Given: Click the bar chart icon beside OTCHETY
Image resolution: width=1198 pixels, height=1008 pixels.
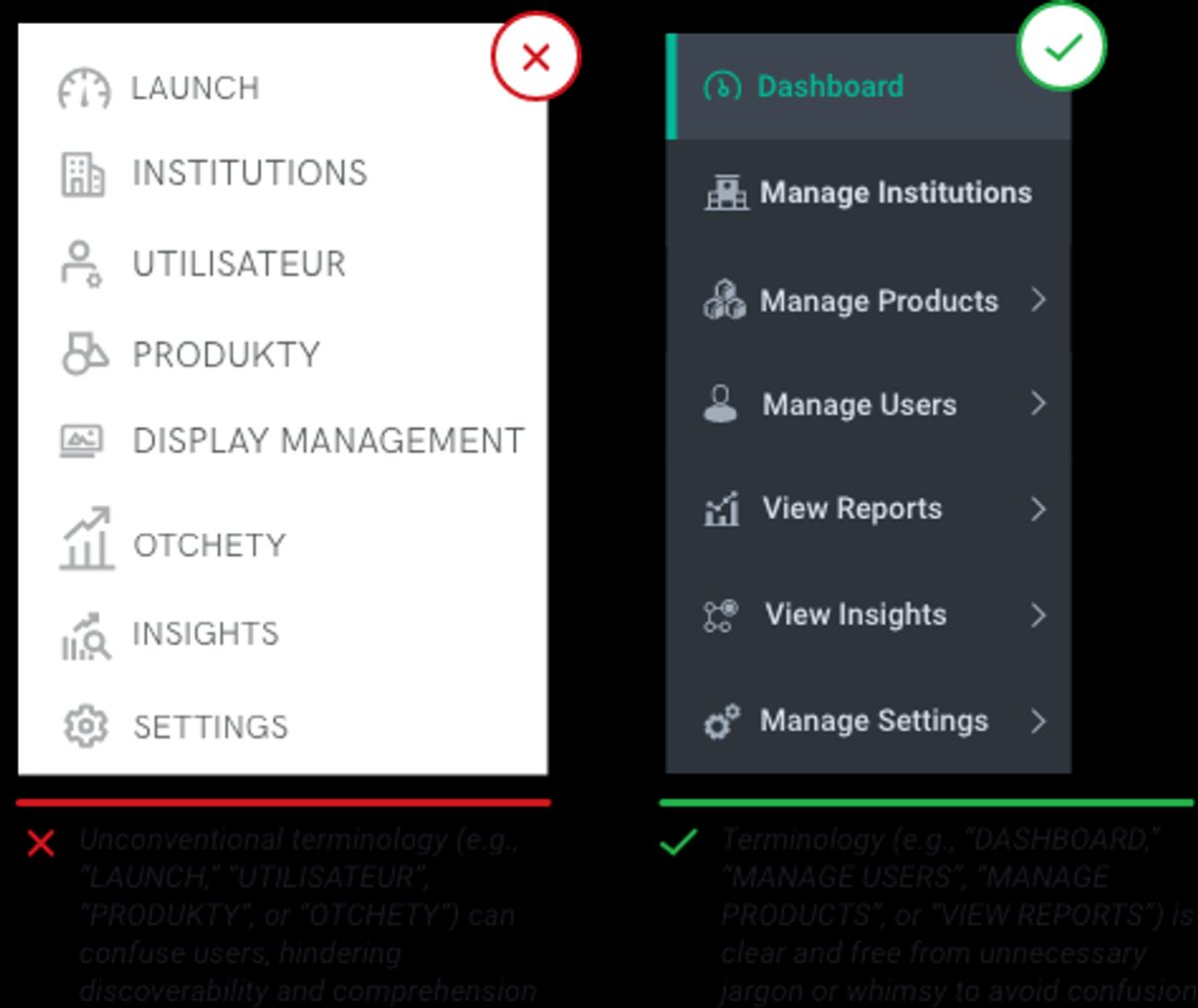Looking at the screenshot, I should point(86,540).
